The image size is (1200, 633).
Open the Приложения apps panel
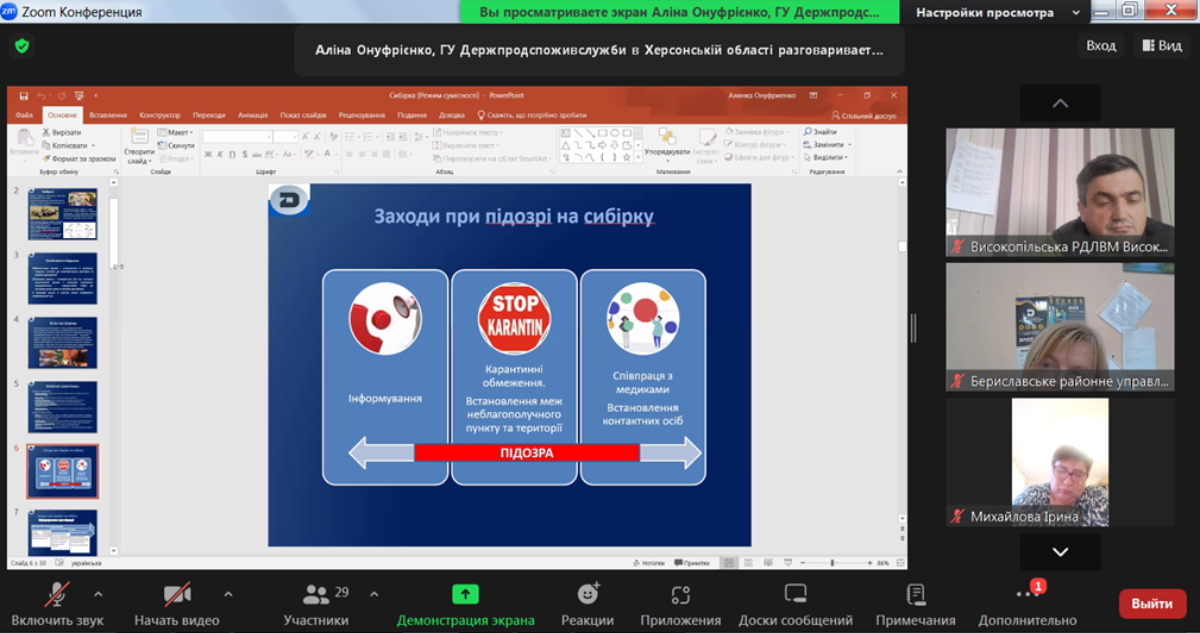coord(681,594)
